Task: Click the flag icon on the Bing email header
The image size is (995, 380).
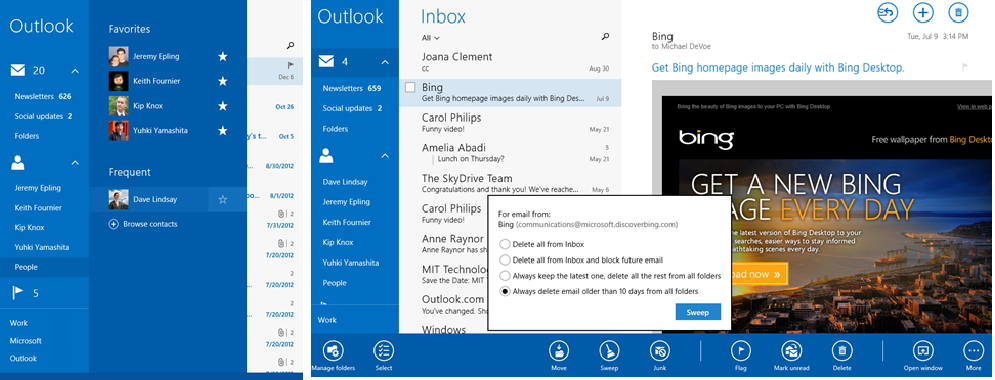Action: pyautogui.click(x=965, y=67)
